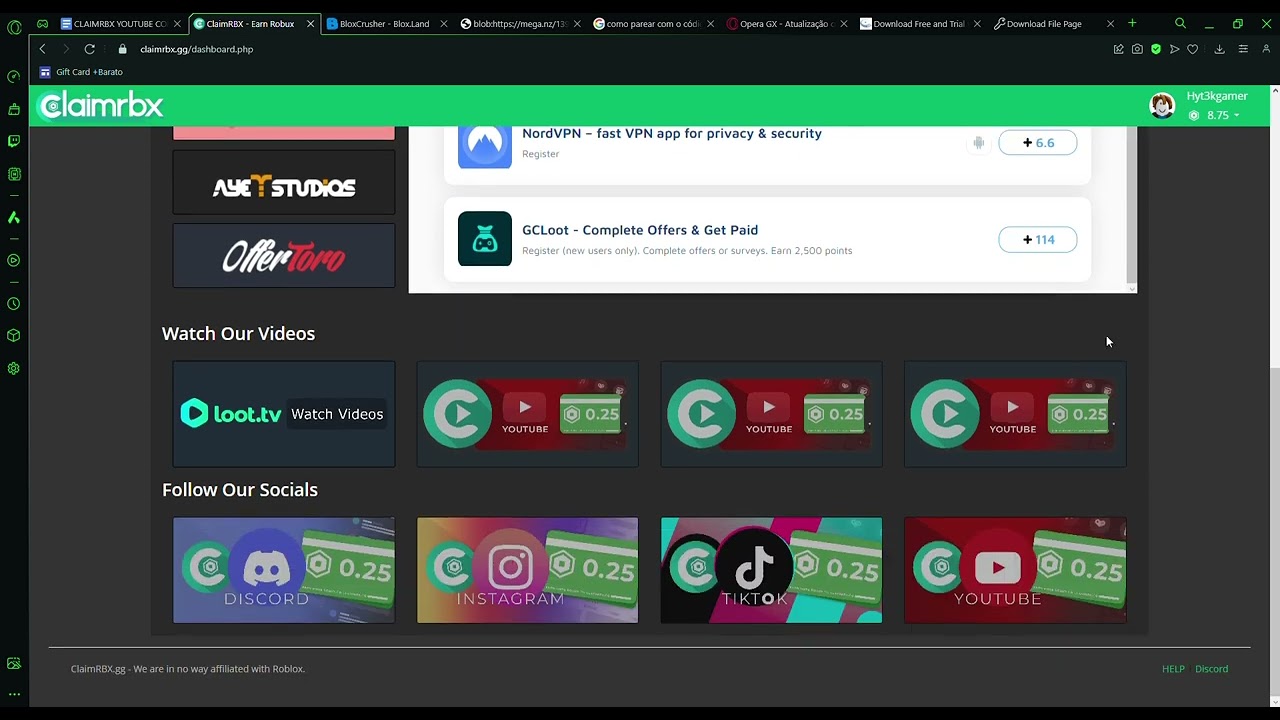
Task: Close the BloxCrusher tab
Action: [x=444, y=23]
